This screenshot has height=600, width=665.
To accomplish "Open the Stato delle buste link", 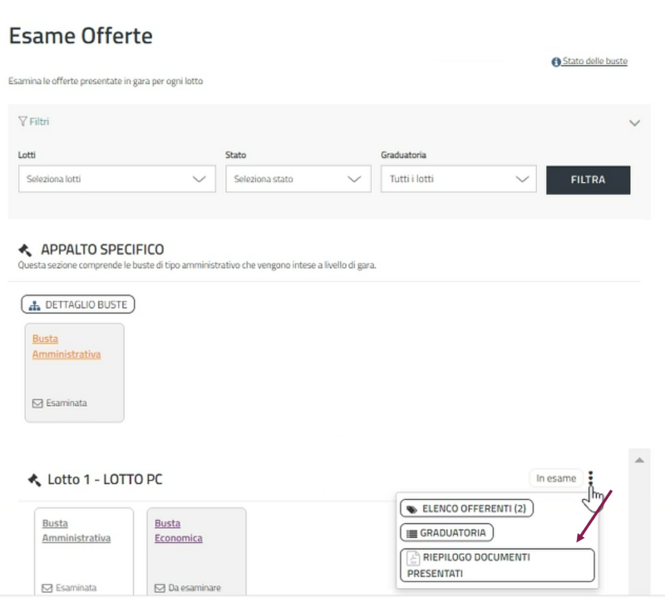I will (x=594, y=62).
